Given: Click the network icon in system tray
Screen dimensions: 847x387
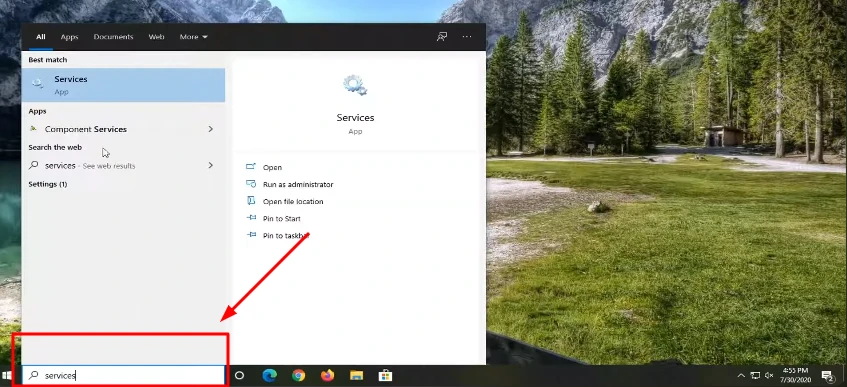Looking at the screenshot, I should pyautogui.click(x=755, y=376).
